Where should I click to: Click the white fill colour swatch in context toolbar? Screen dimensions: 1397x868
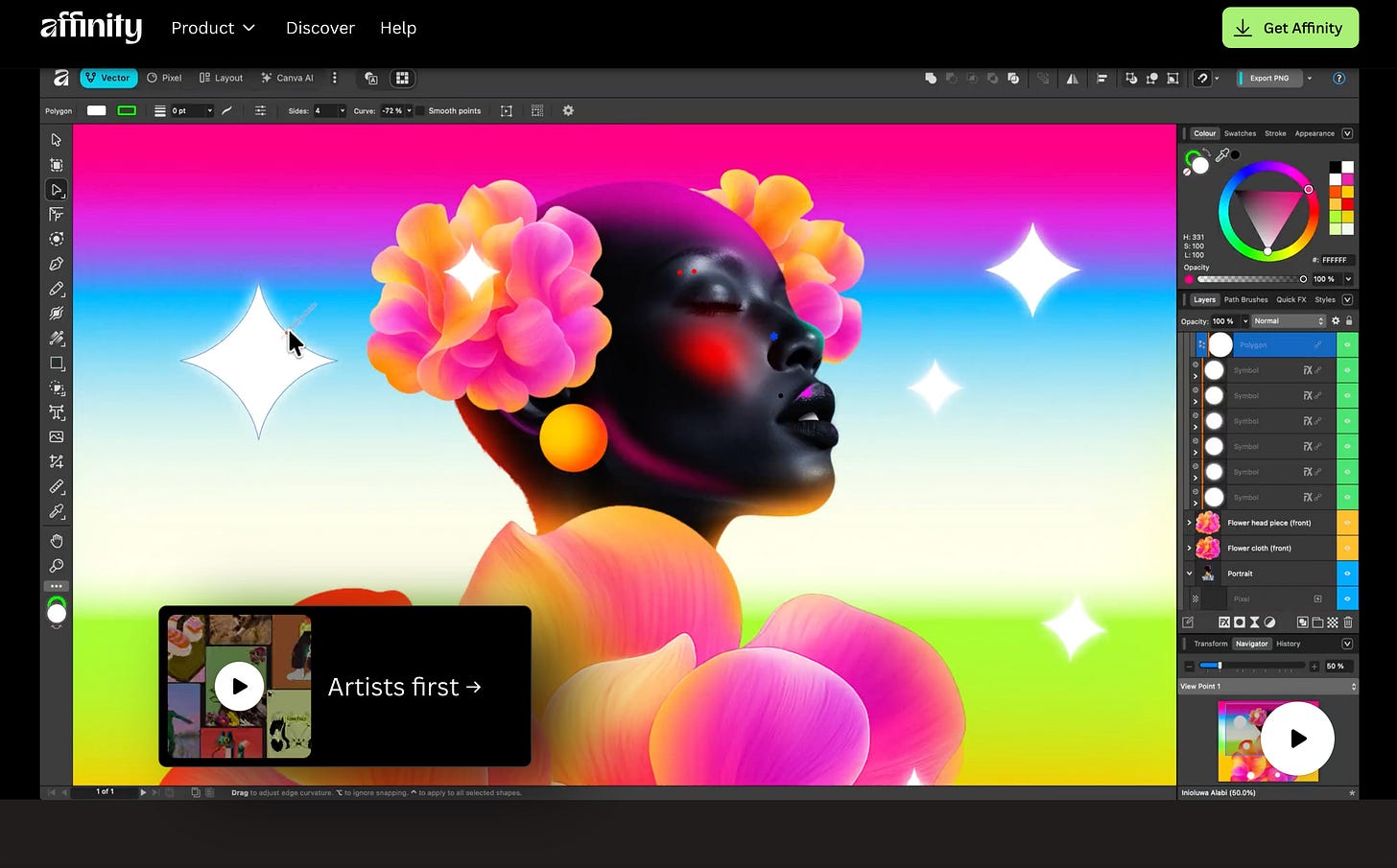[x=97, y=110]
